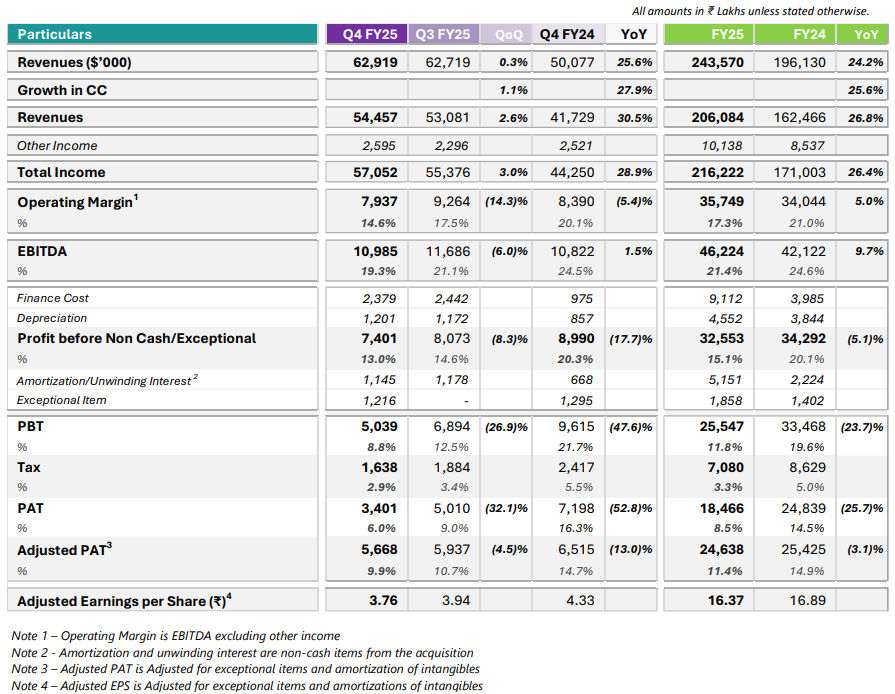The height and width of the screenshot is (694, 895).
Task: Click the 5,039 PBT cell
Action: (379, 426)
